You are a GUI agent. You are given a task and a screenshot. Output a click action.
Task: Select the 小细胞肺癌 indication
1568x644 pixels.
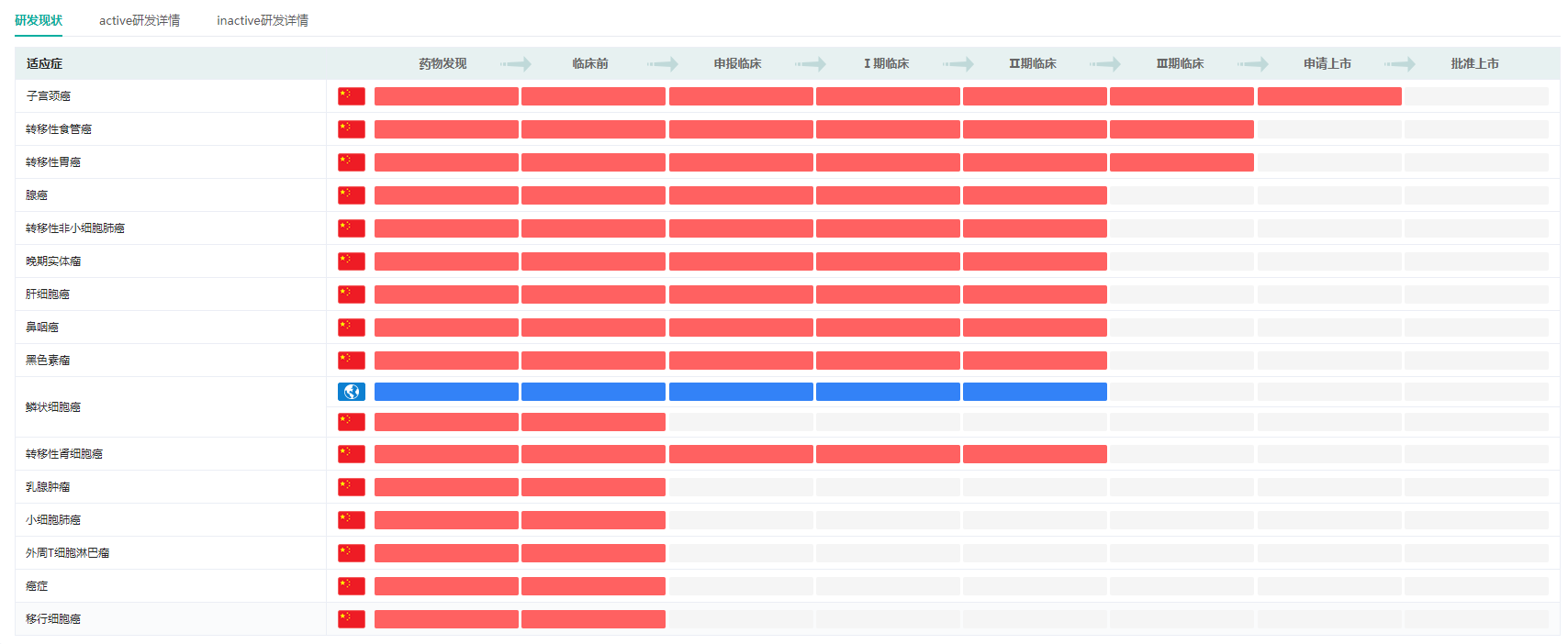[x=53, y=520]
